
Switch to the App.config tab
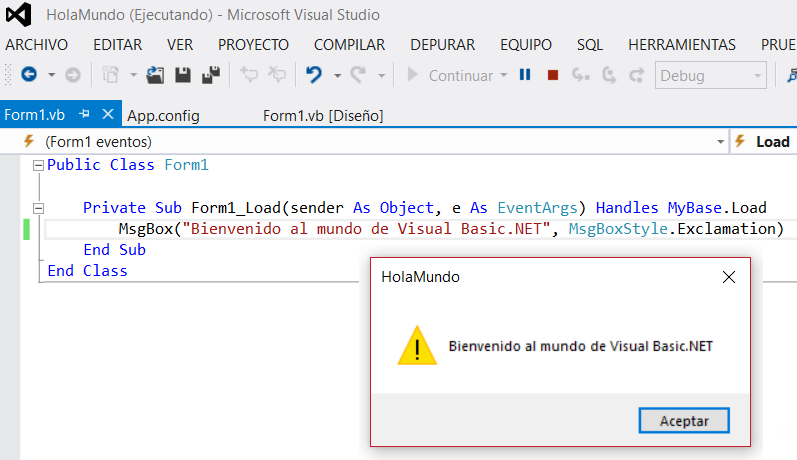point(163,116)
